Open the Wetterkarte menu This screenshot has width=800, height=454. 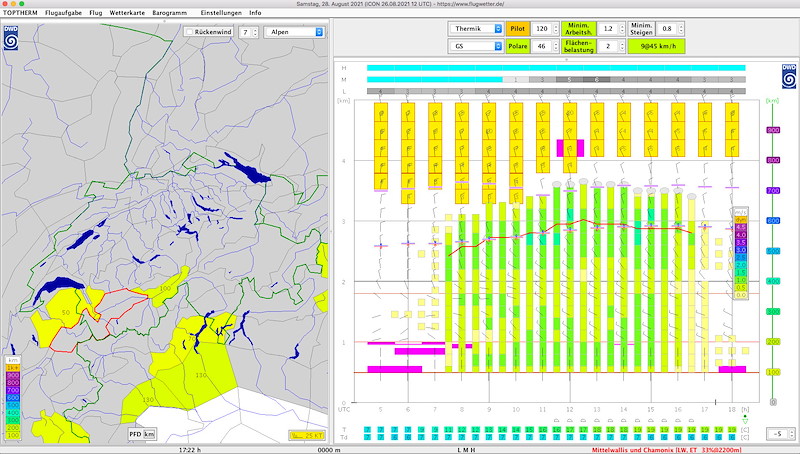click(x=127, y=13)
